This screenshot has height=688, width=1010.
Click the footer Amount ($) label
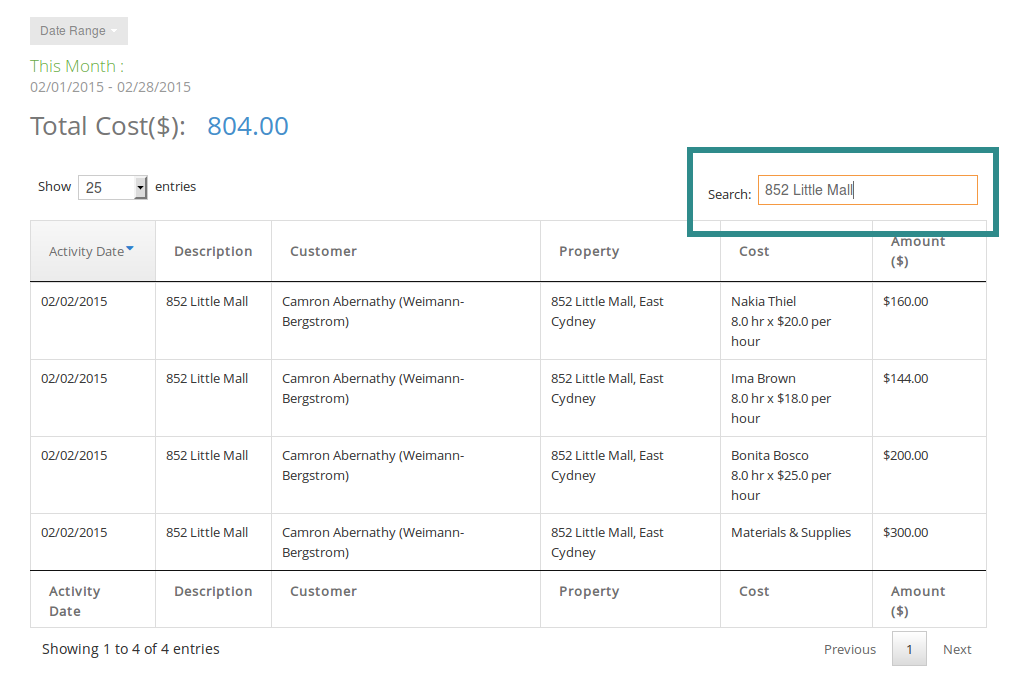[918, 601]
